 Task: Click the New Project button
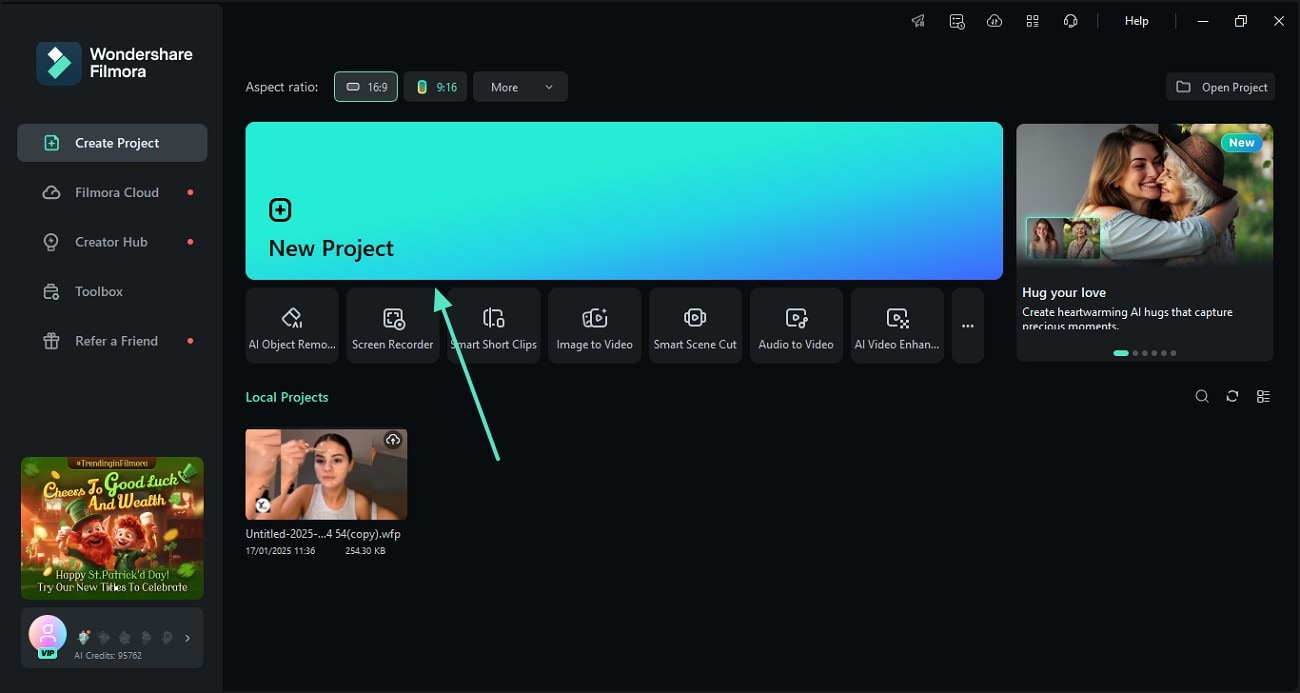tap(624, 201)
